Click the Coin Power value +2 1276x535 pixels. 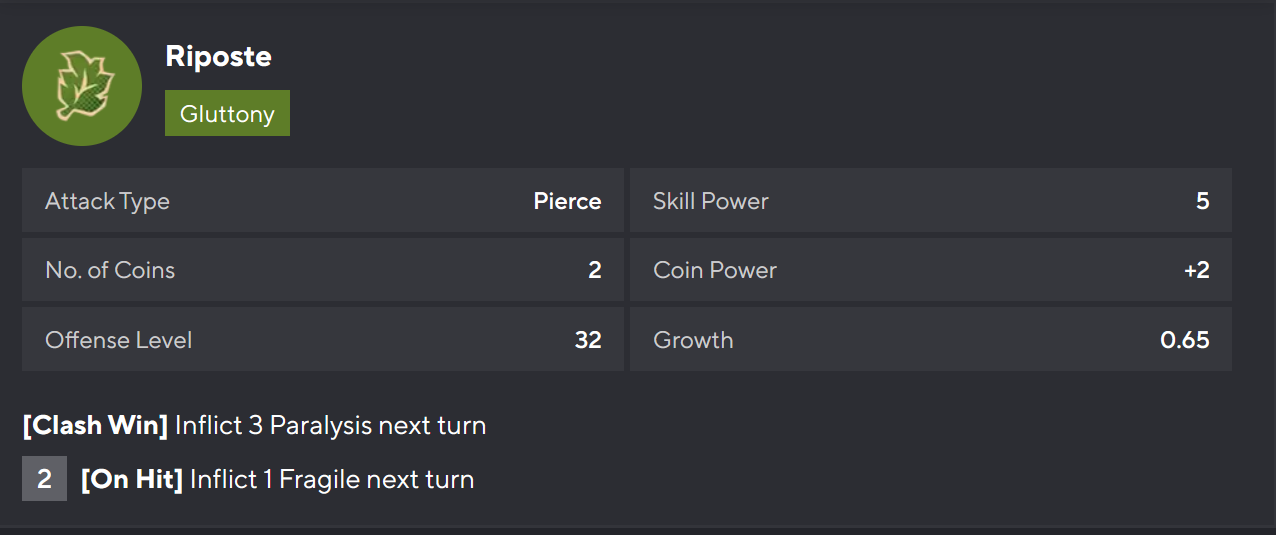(1196, 270)
